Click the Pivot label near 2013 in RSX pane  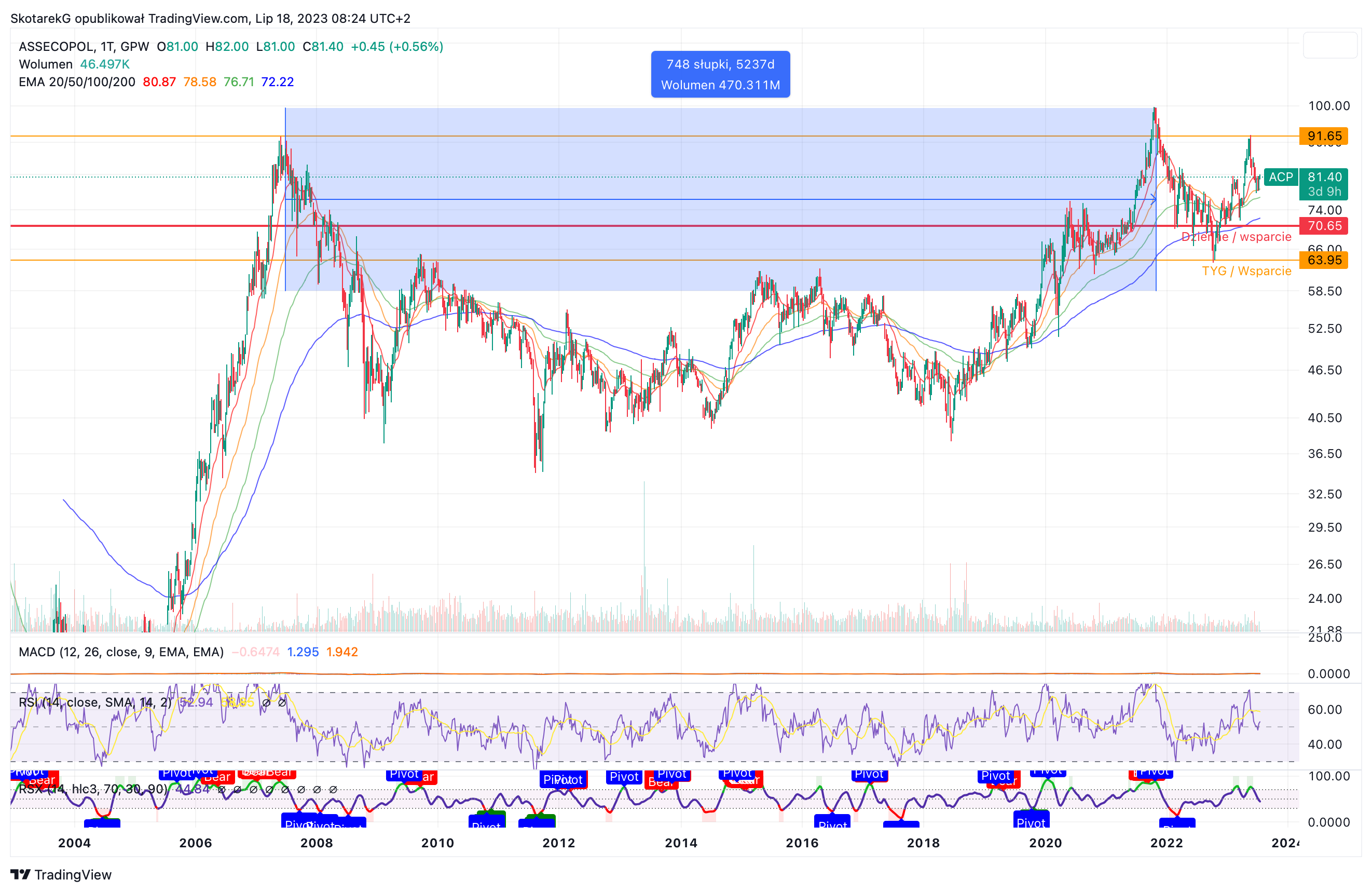(624, 777)
